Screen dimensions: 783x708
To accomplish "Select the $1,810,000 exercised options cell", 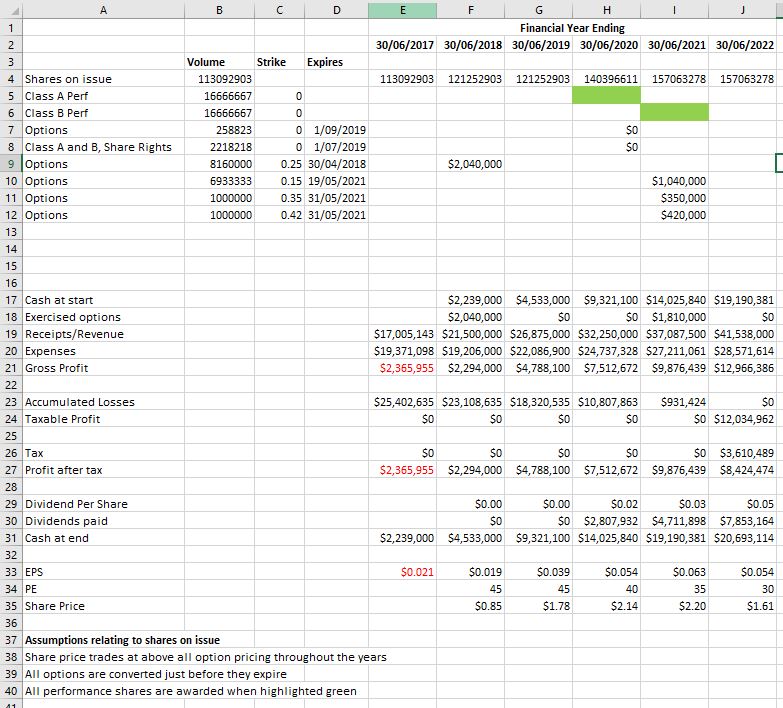I will (674, 317).
